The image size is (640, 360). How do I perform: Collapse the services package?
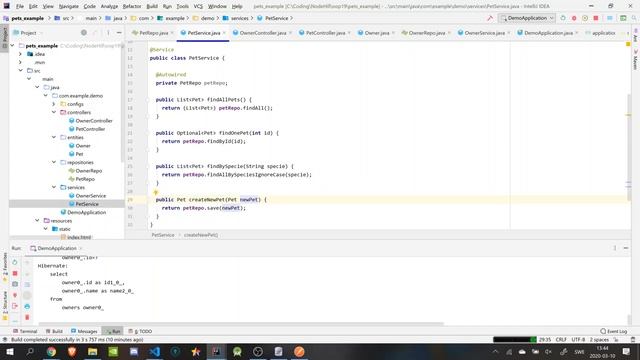click(54, 187)
